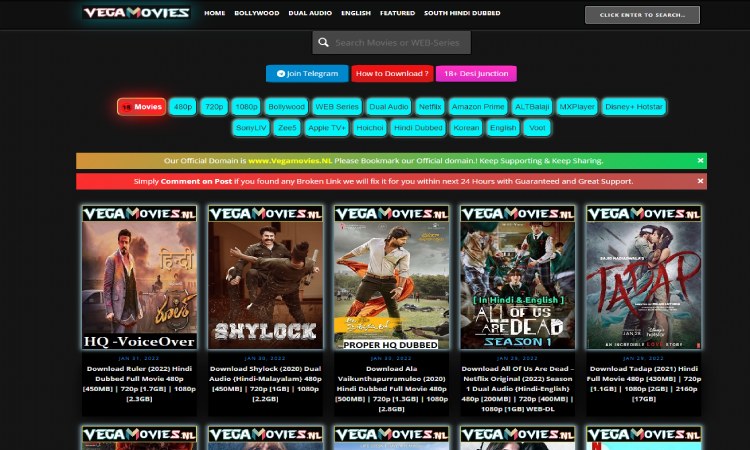
Task: Open the Home menu item
Action: (214, 13)
